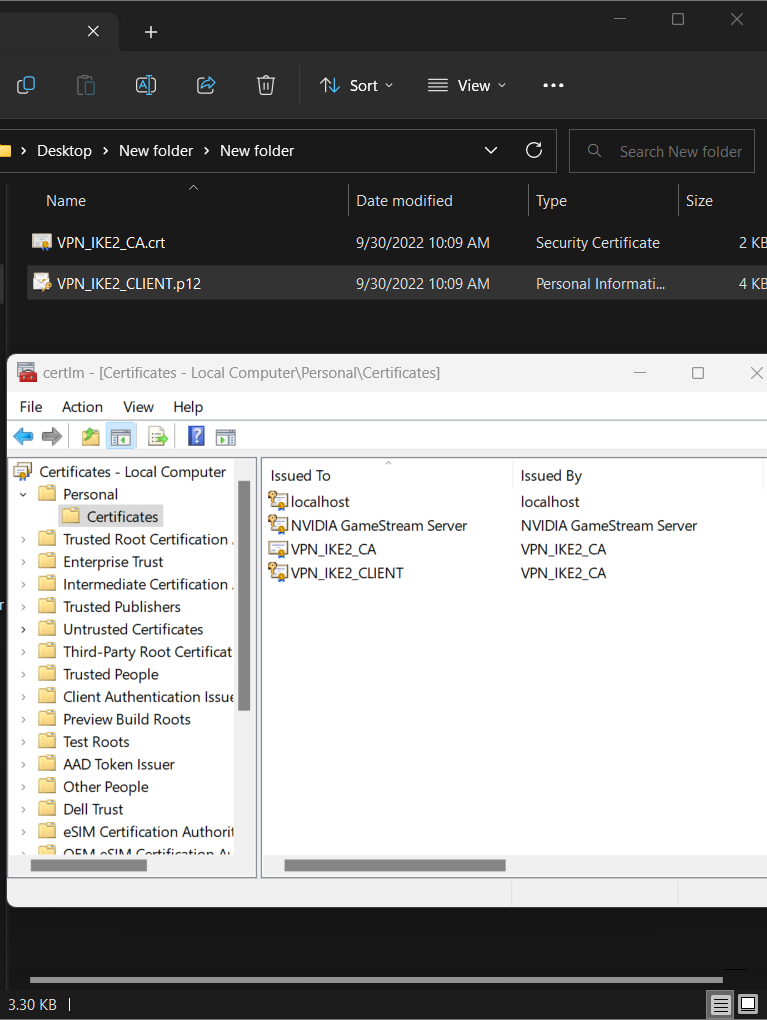This screenshot has height=1020, width=767.
Task: Select the Rename icon
Action: pyautogui.click(x=145, y=85)
